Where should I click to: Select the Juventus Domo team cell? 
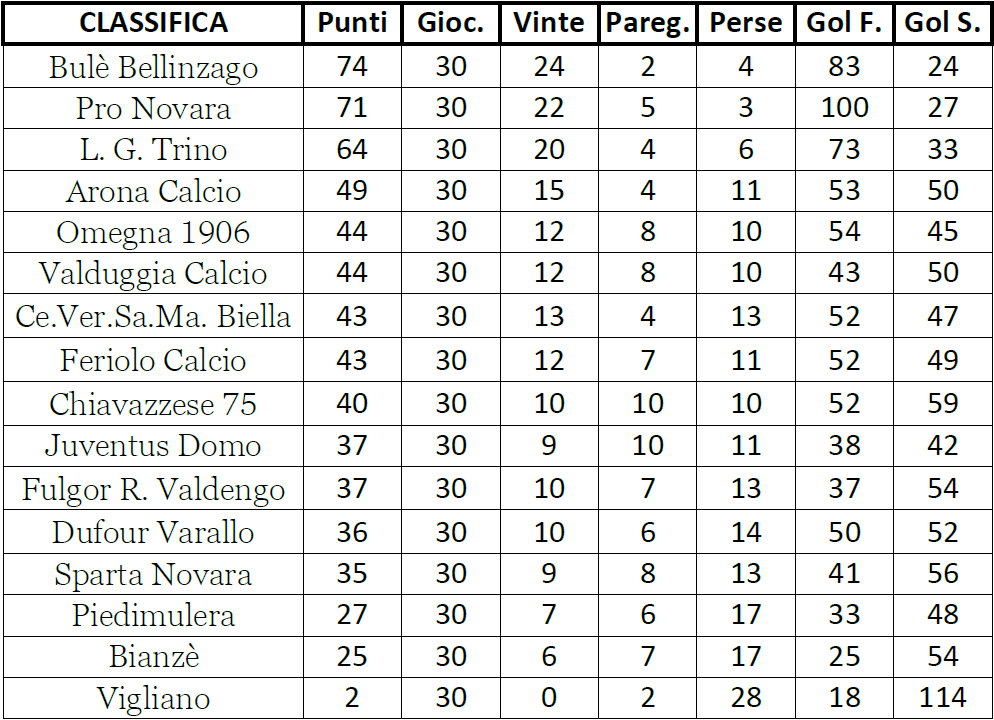tap(153, 446)
